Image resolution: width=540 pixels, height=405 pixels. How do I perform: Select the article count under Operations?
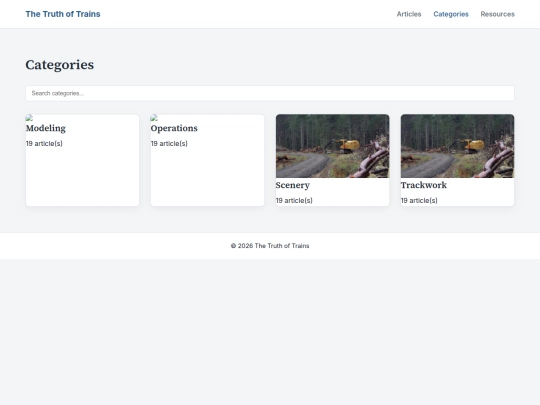(x=169, y=144)
